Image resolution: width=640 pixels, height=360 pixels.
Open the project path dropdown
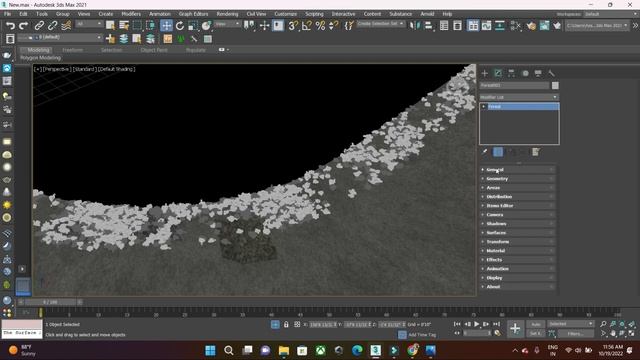click(597, 25)
